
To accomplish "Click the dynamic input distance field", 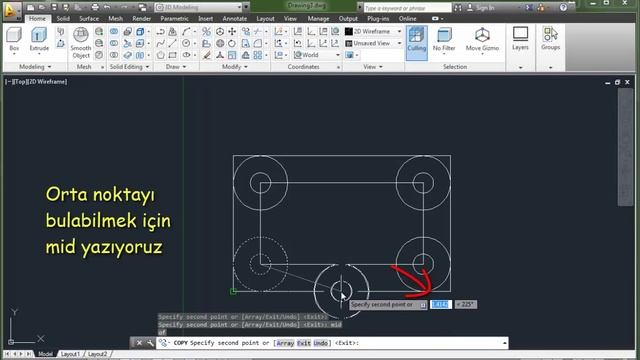I will coord(440,304).
